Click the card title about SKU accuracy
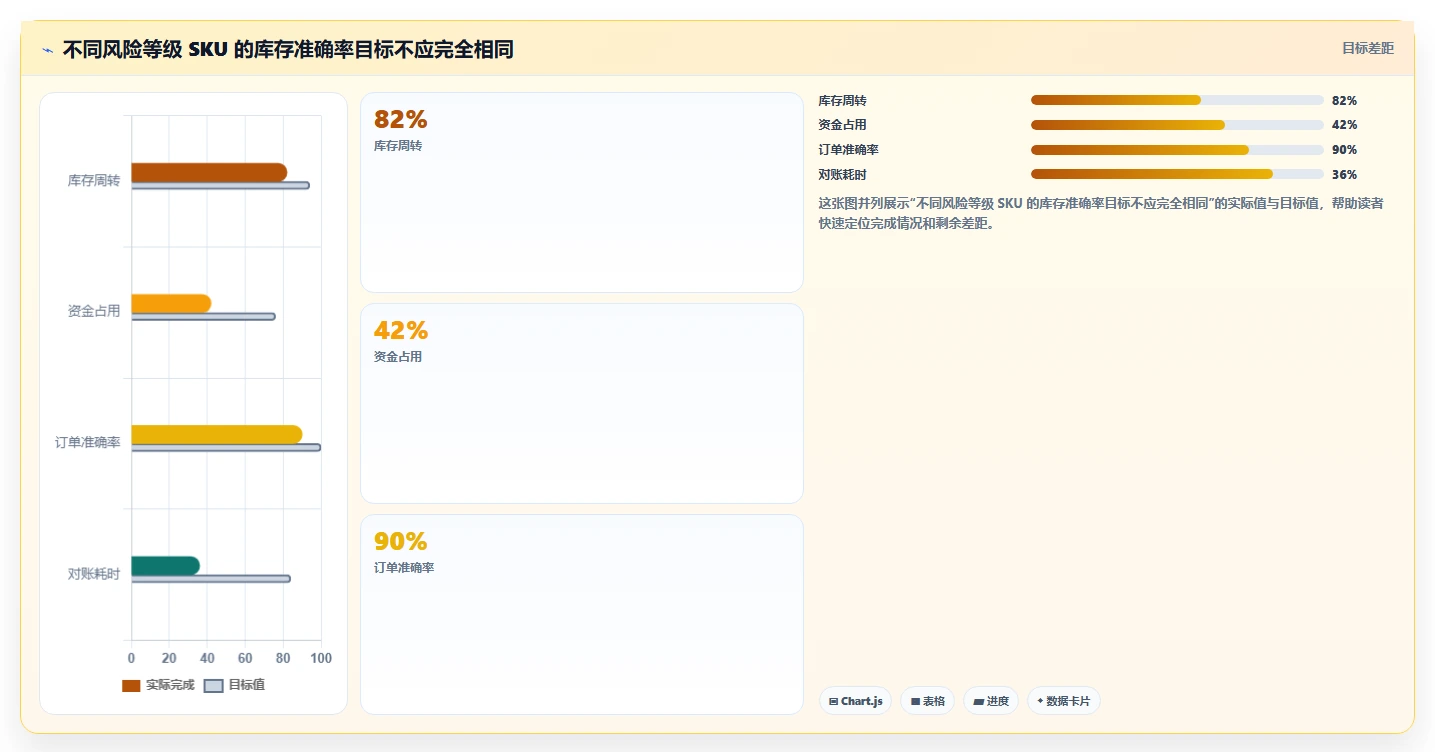Screen dimensions: 1435x752 click(288, 49)
